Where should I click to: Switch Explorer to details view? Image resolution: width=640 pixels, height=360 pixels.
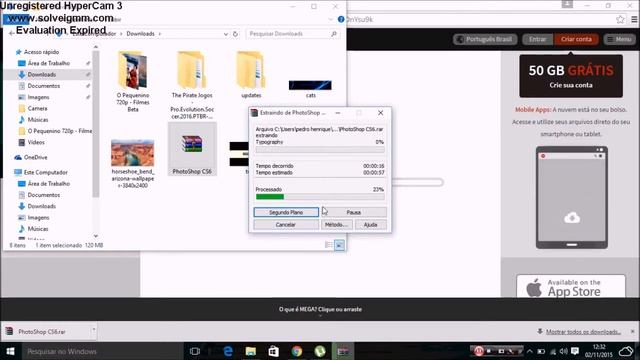(x=329, y=245)
